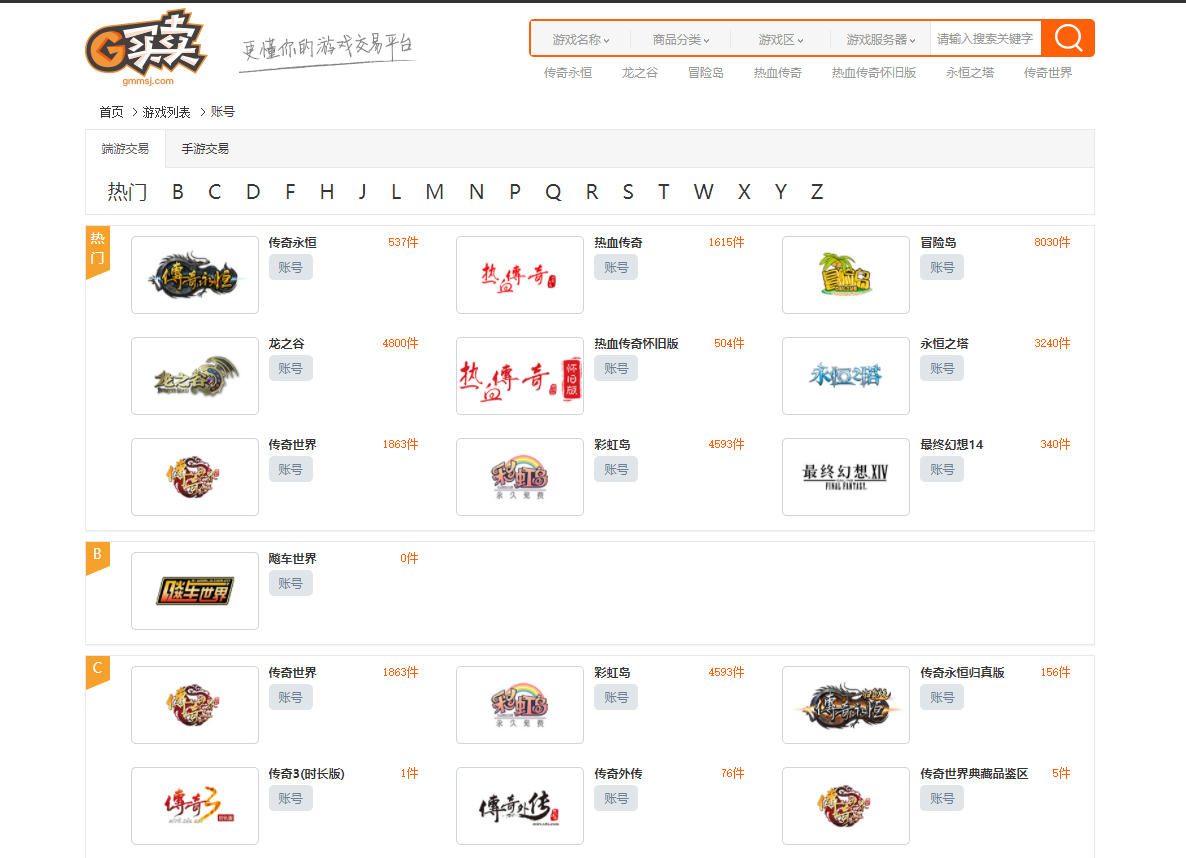Click 账号 button under 龙之谷
This screenshot has height=858, width=1186.
(x=290, y=368)
